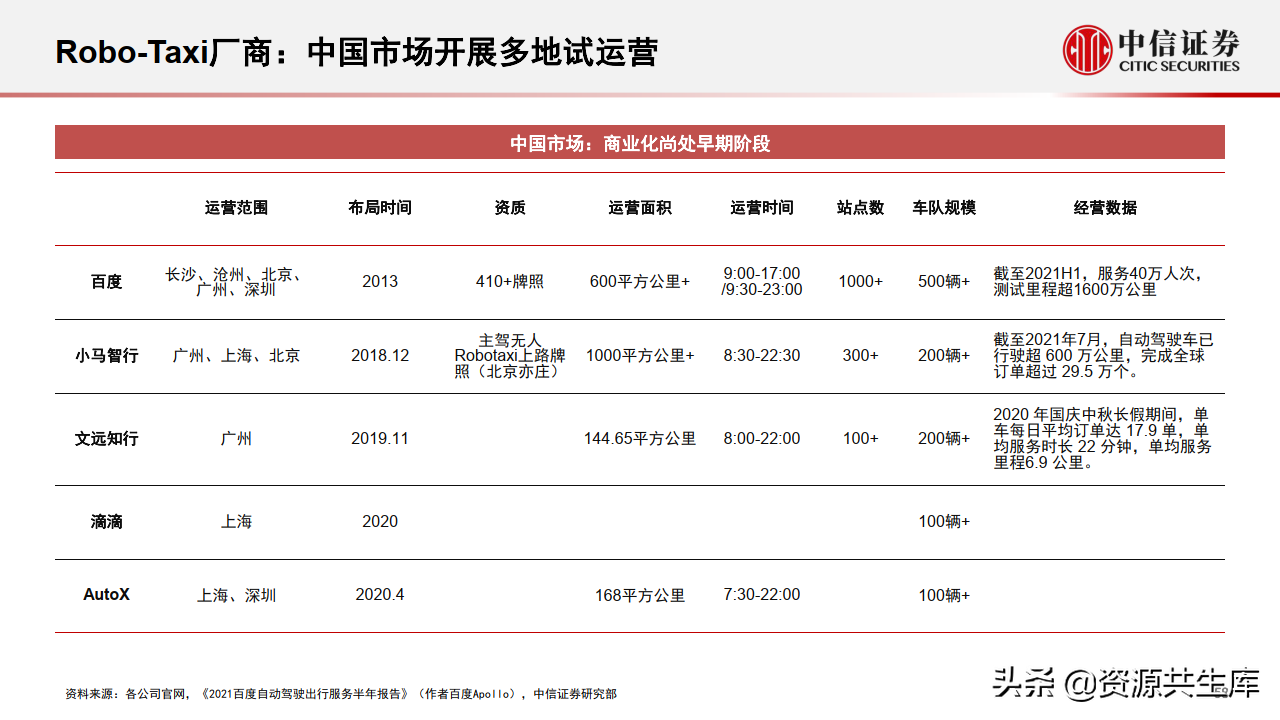Screen dimensions: 1280x720
Task: Select the "2020.4" cell
Action: pos(380,594)
